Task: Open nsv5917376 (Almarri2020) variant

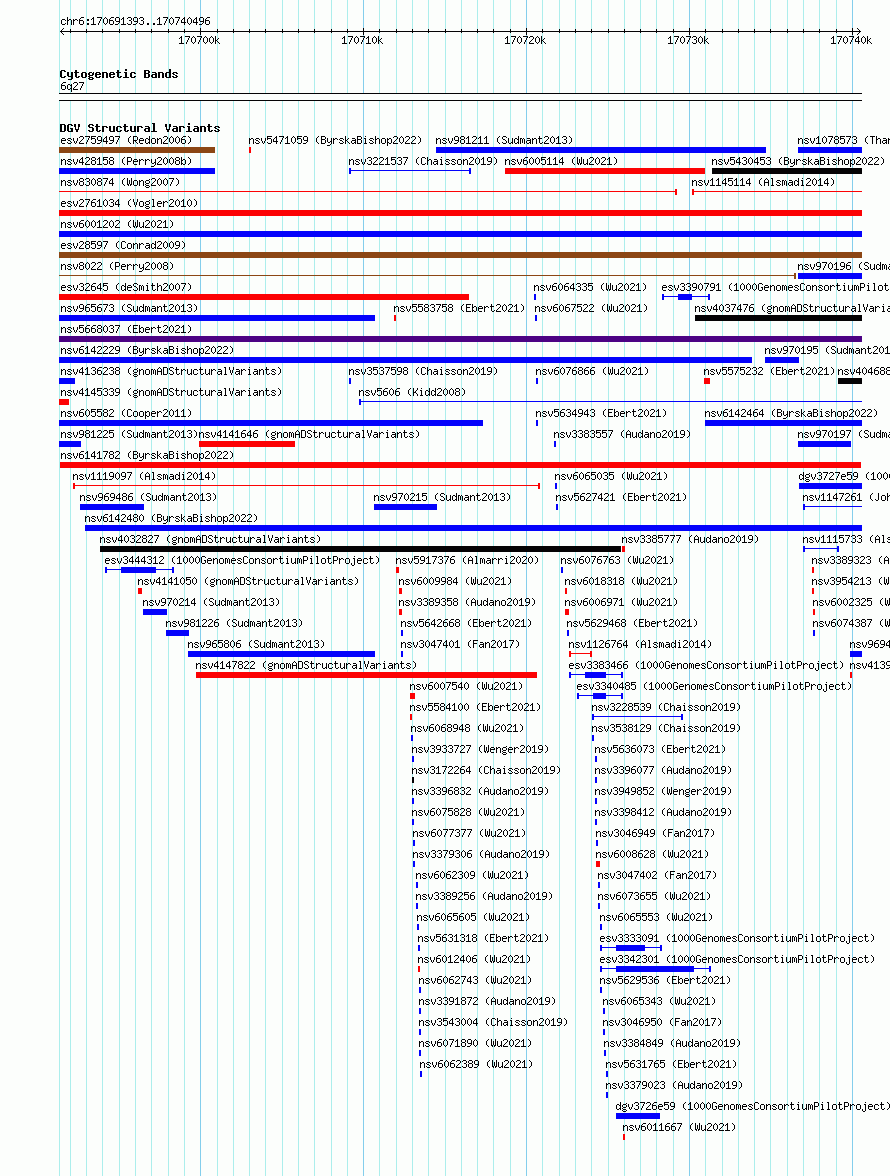Action: coord(467,560)
